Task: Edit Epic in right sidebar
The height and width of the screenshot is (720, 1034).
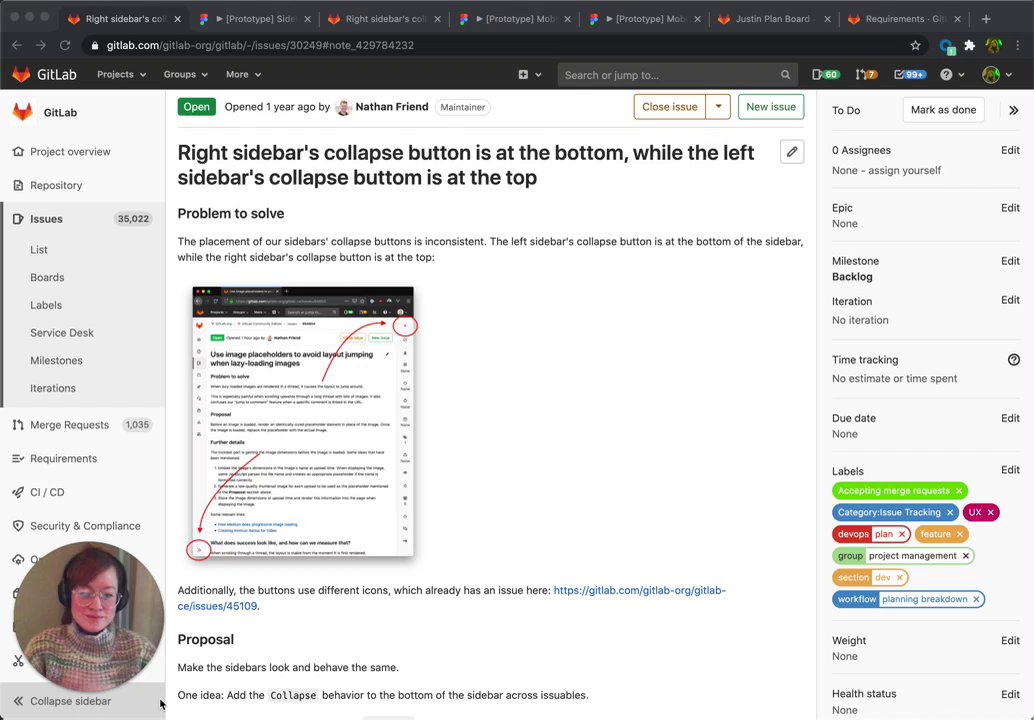Action: tap(1010, 208)
